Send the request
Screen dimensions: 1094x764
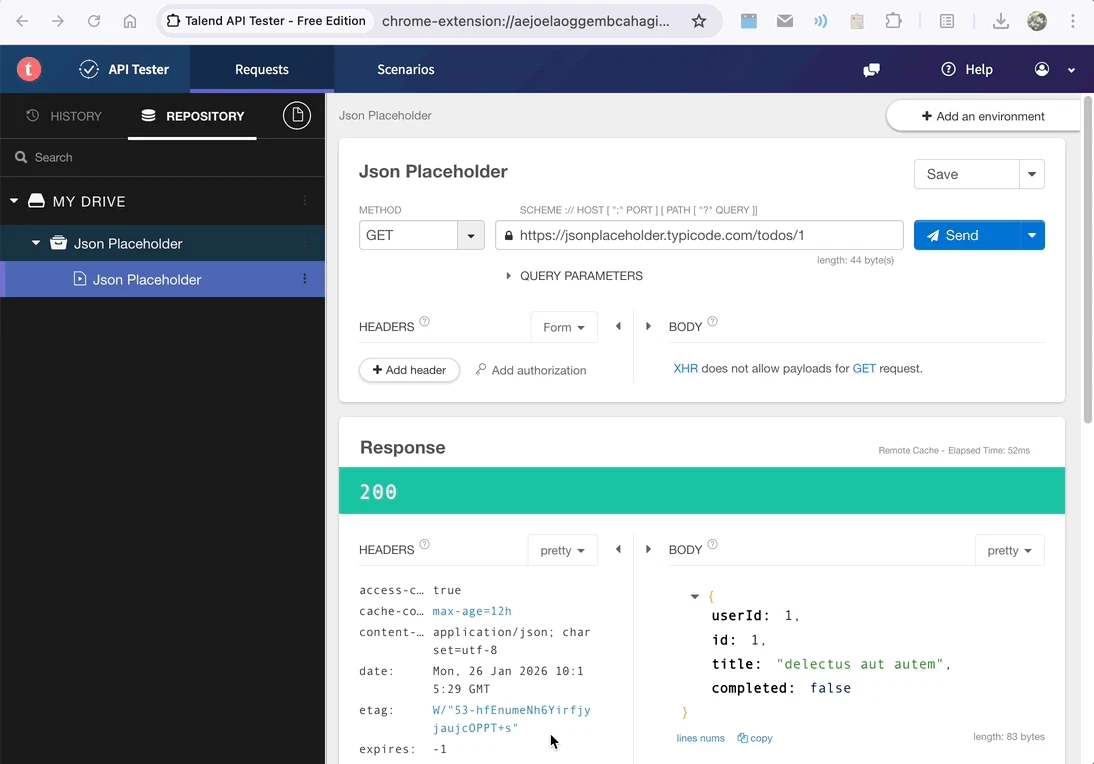tap(966, 235)
